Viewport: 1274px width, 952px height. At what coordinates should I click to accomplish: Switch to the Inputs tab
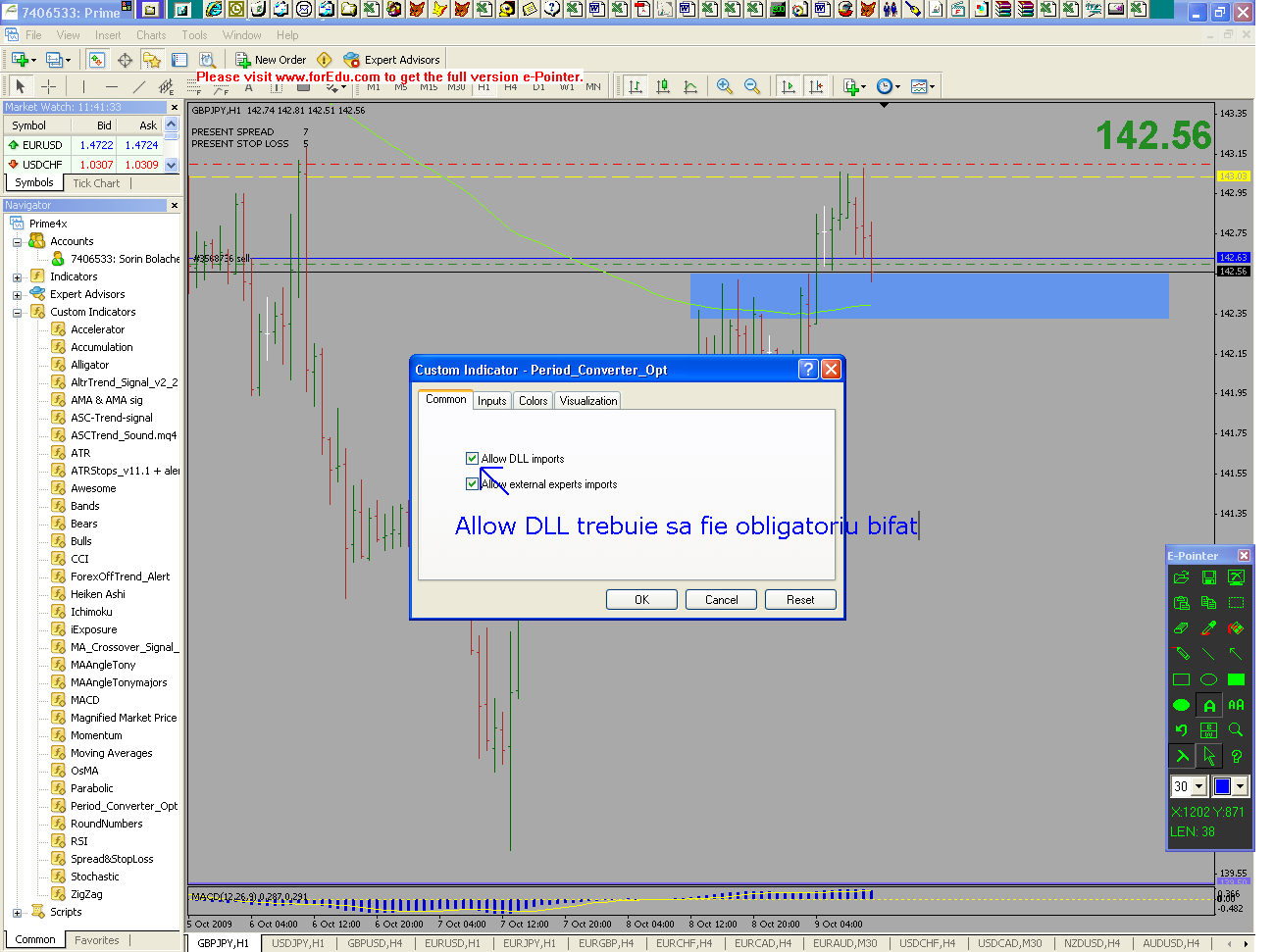(491, 401)
